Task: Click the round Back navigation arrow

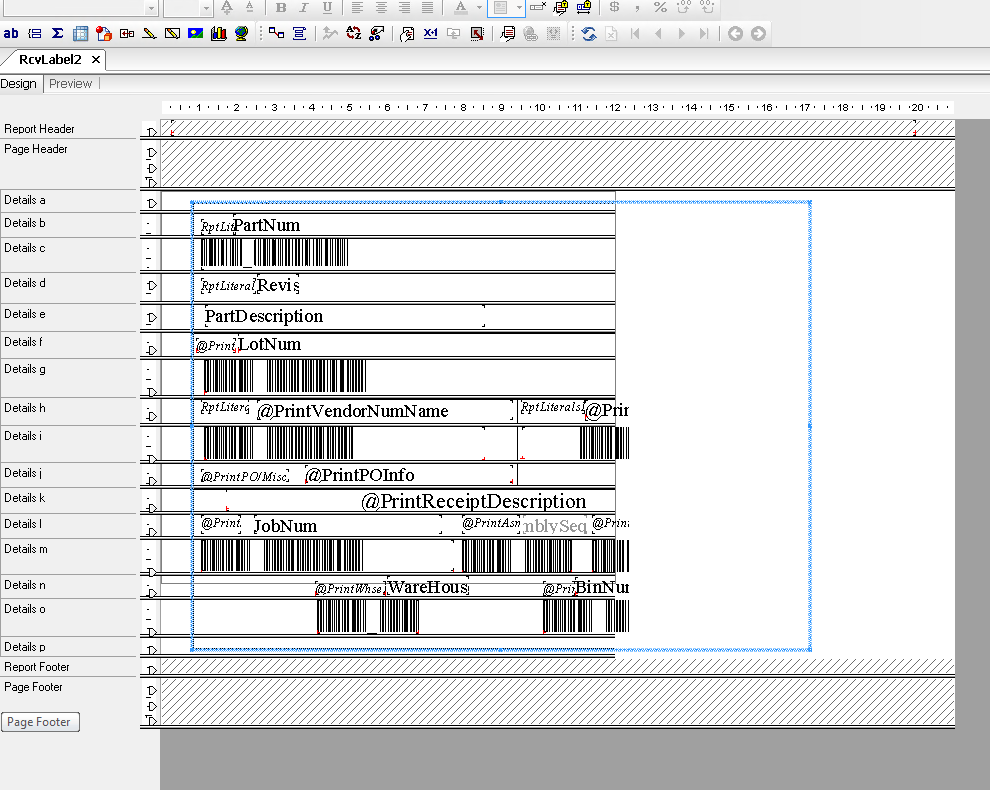Action: coord(736,33)
